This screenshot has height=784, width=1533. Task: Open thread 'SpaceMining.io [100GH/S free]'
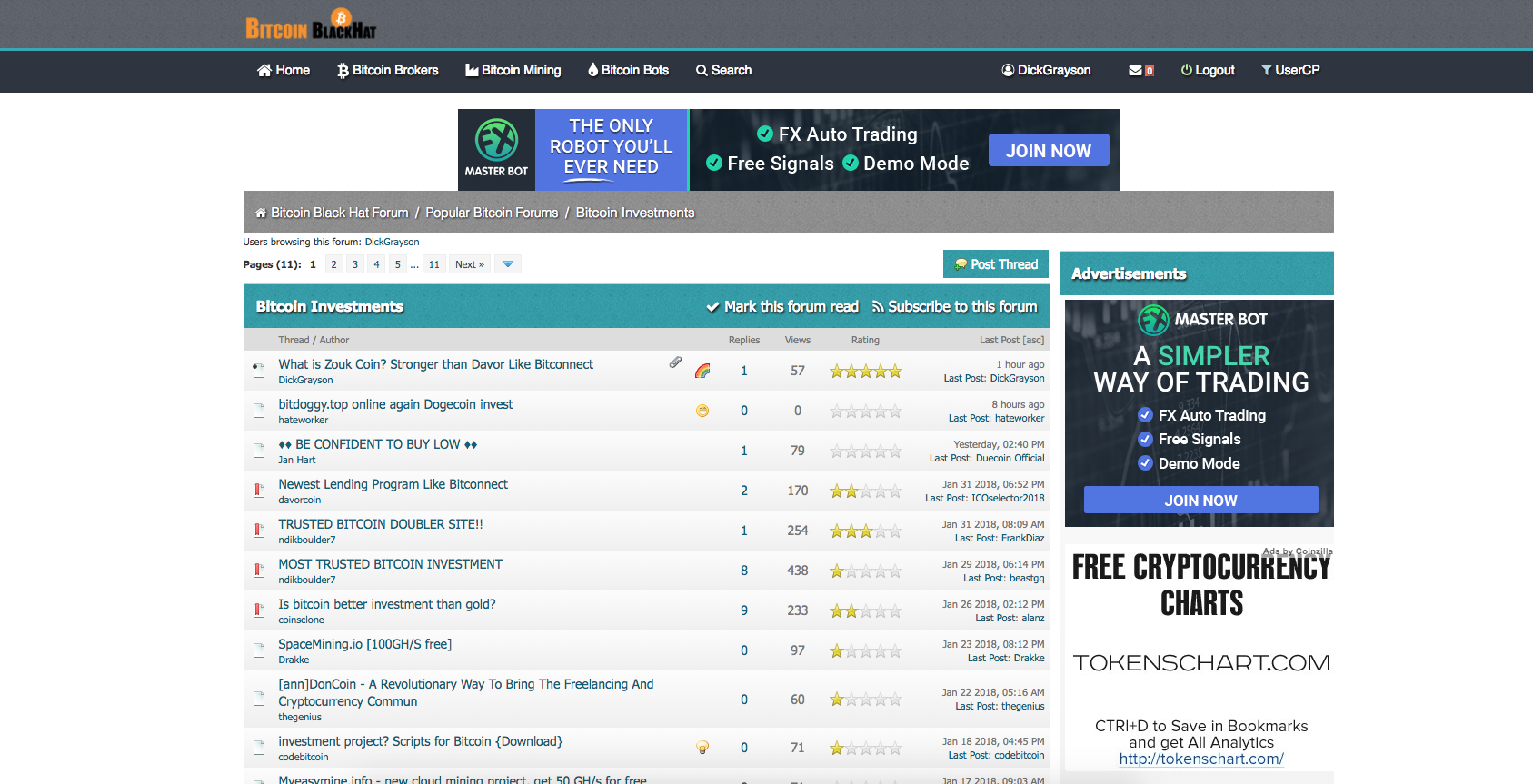point(365,644)
